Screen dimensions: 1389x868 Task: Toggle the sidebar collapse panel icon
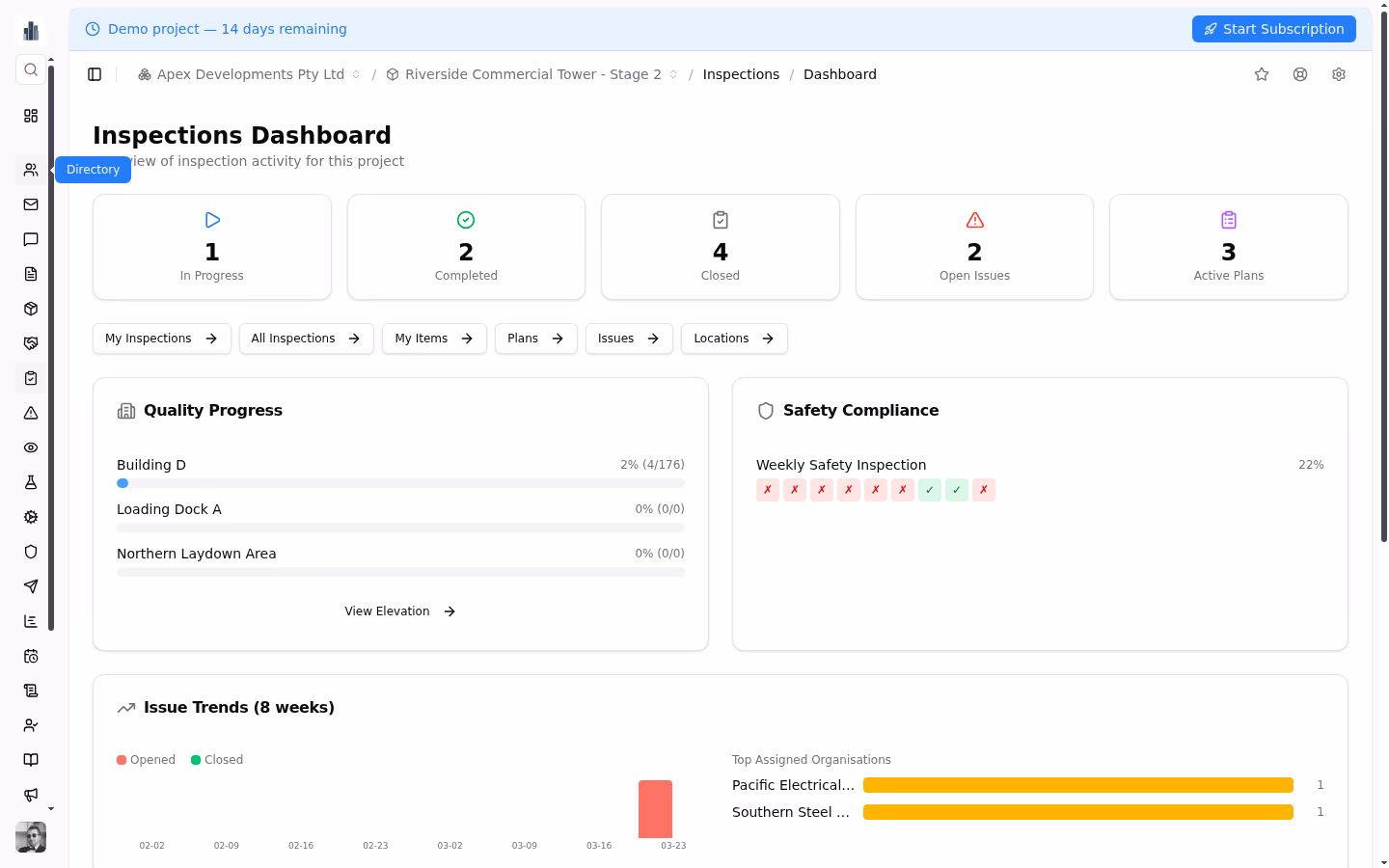click(x=94, y=74)
